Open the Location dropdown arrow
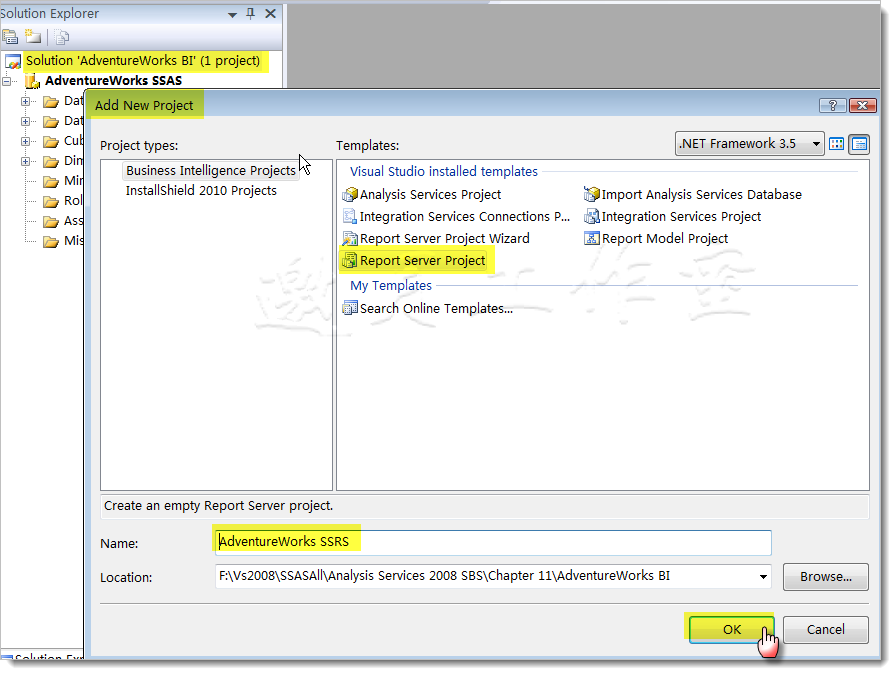This screenshot has width=896, height=675. [763, 577]
